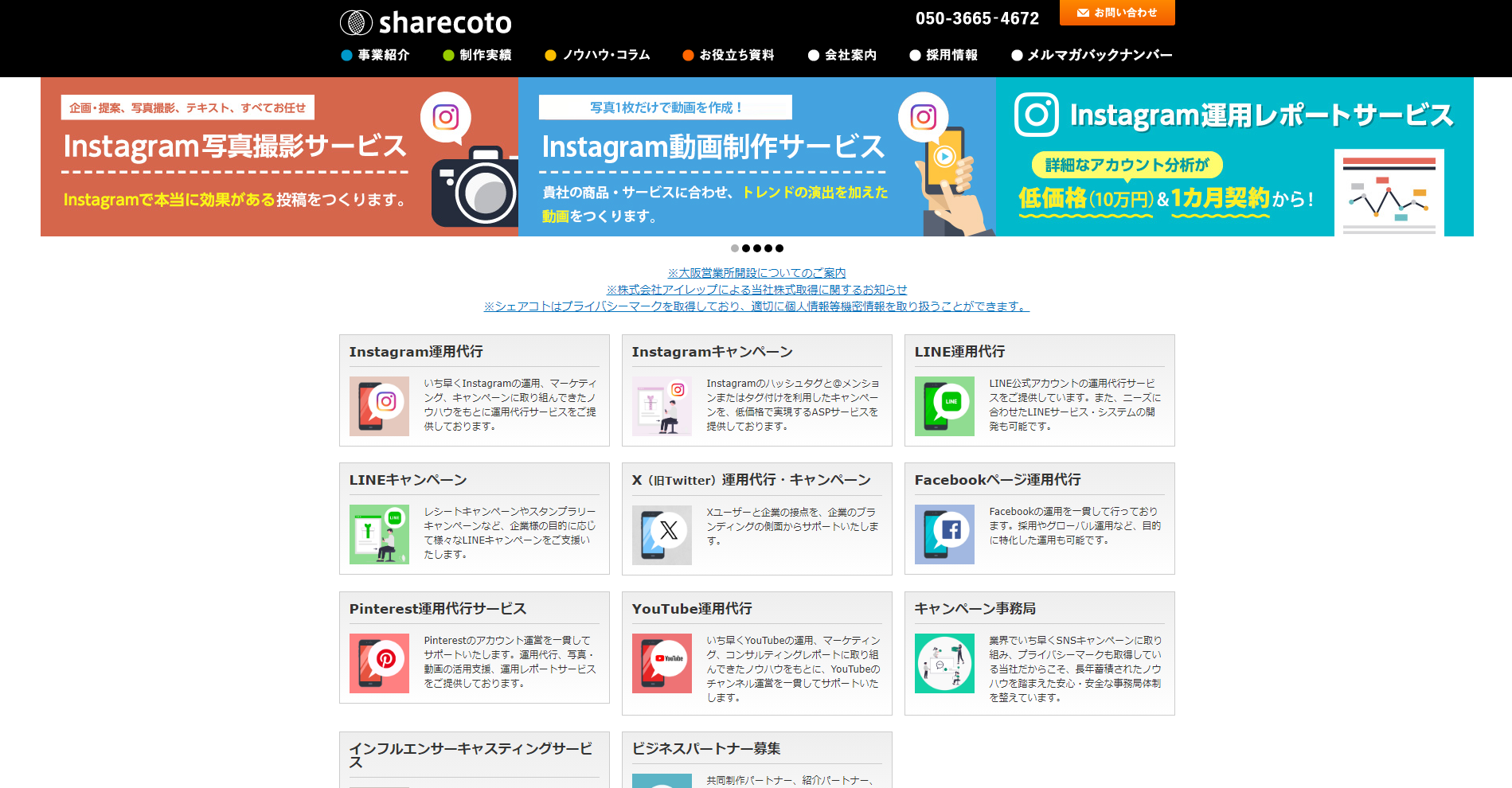Screen dimensions: 1512x788
Task: Open the インフルエンサーキャスティングサービス heading link
Action: pyautogui.click(x=471, y=755)
